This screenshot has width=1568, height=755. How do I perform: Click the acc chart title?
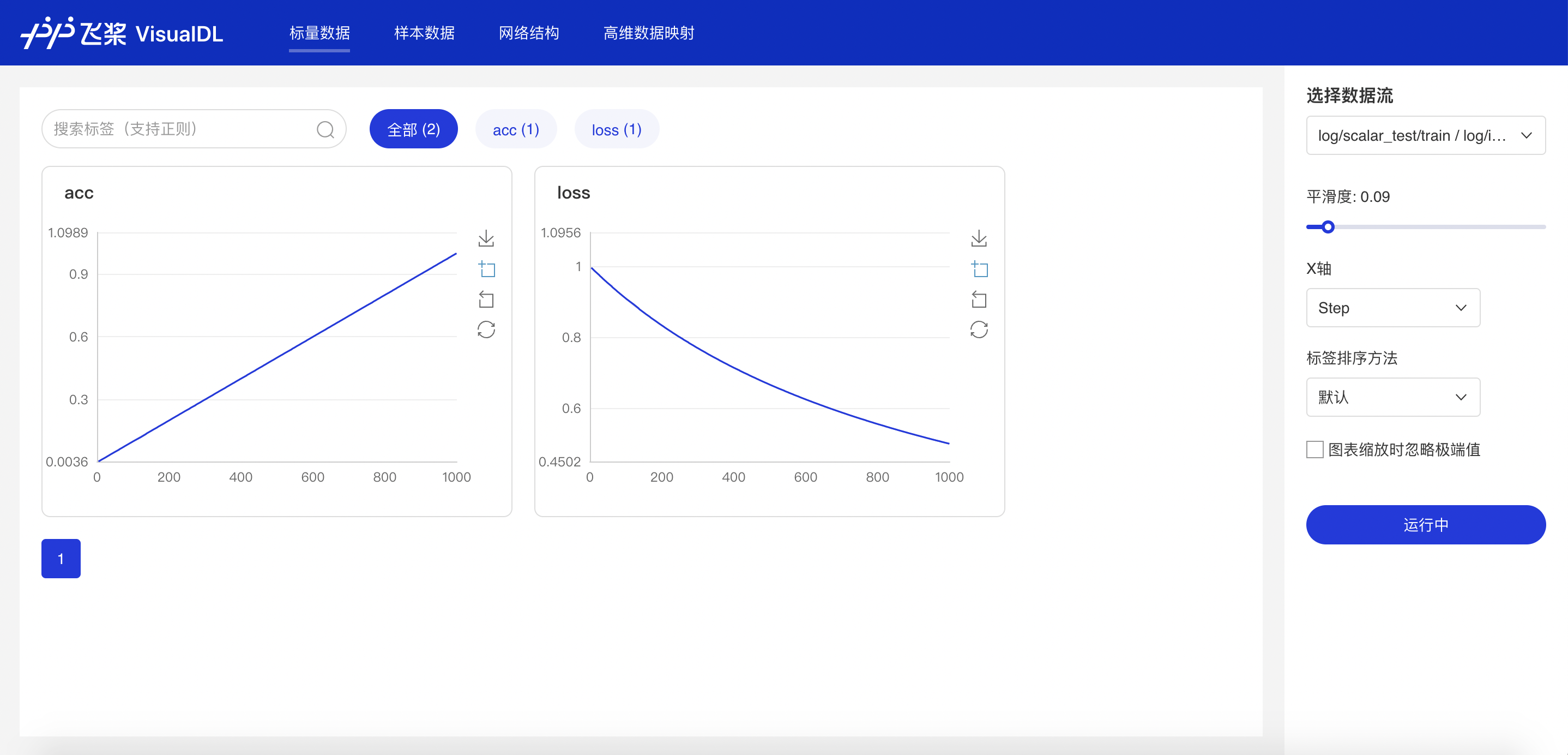[79, 193]
